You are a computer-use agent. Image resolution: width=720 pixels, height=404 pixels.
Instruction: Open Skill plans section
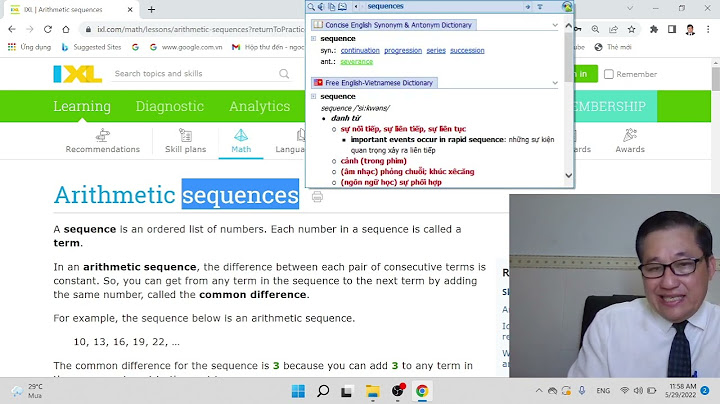coord(186,141)
